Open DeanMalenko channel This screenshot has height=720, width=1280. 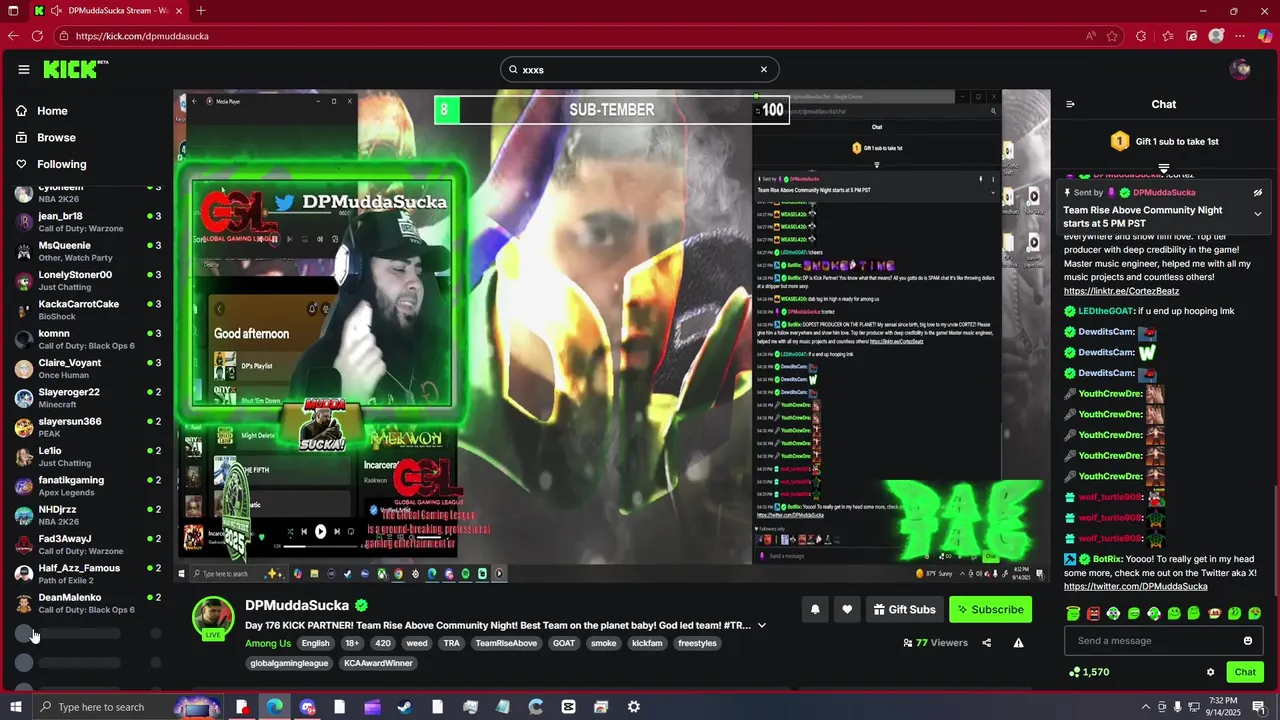pos(88,603)
